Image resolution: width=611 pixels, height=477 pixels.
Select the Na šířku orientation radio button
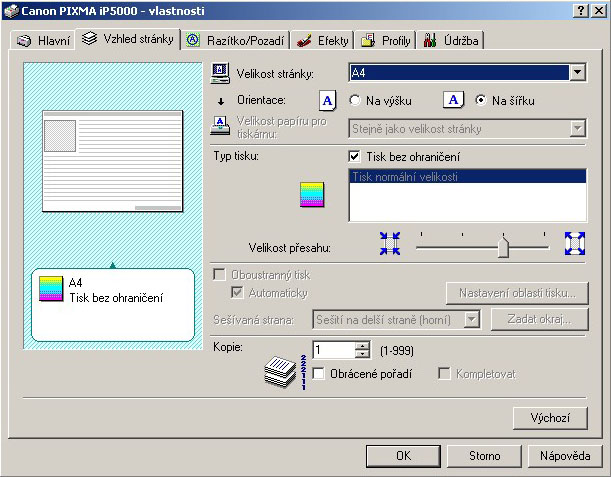tap(481, 100)
